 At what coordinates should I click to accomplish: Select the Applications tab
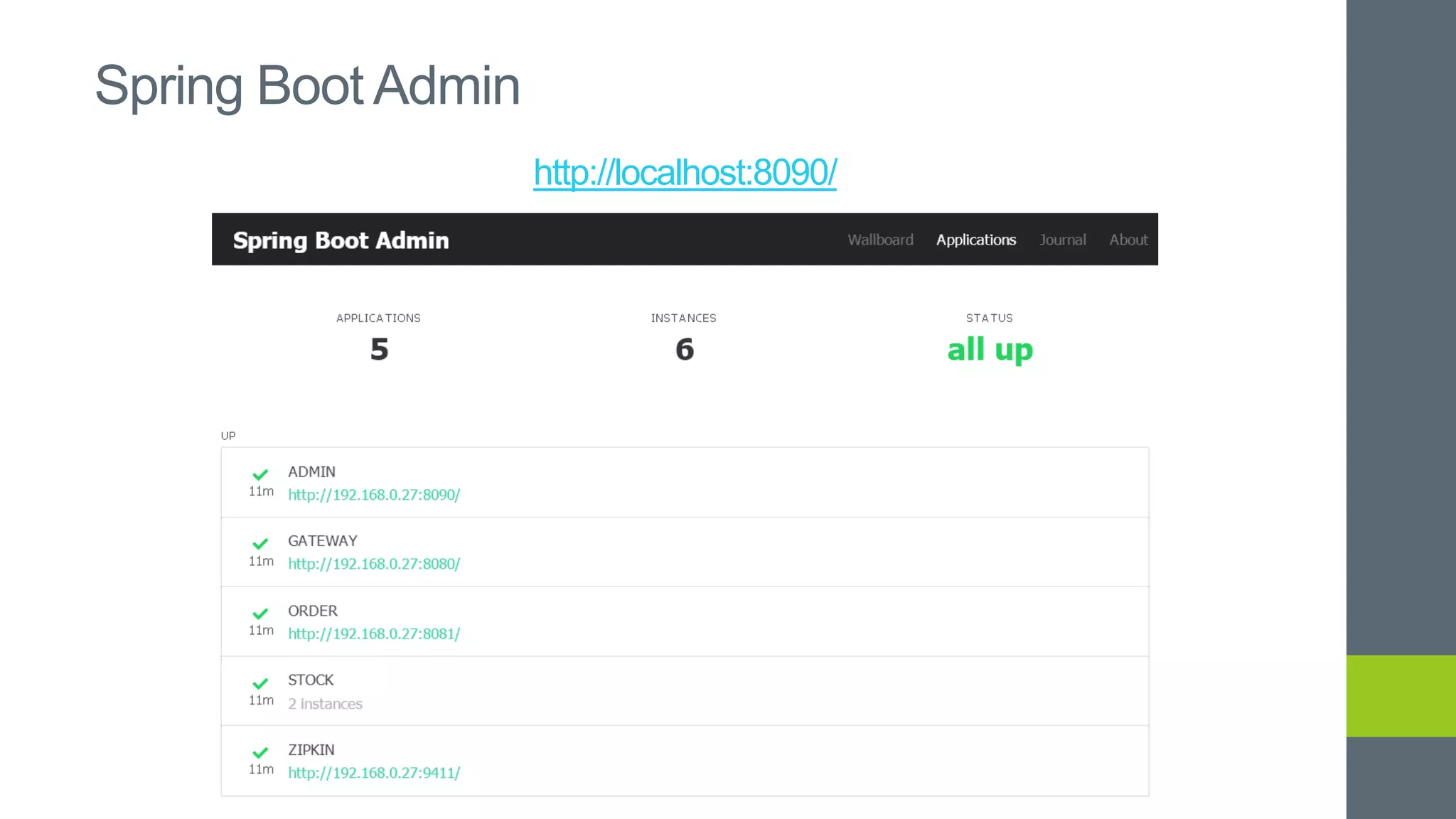[x=976, y=240]
